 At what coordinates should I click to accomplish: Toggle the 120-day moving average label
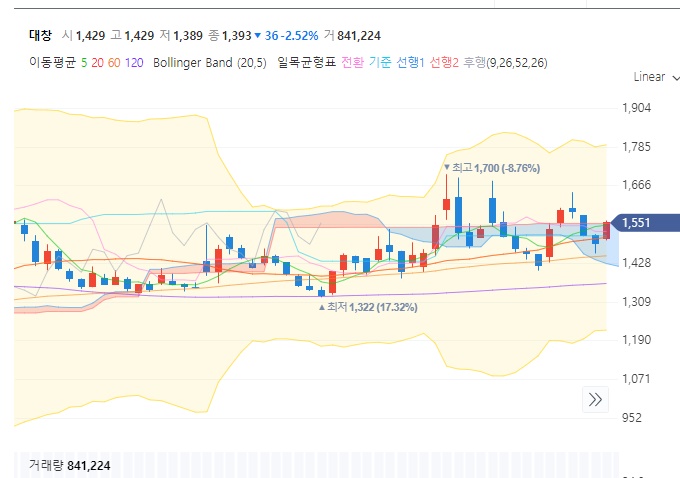tap(134, 63)
